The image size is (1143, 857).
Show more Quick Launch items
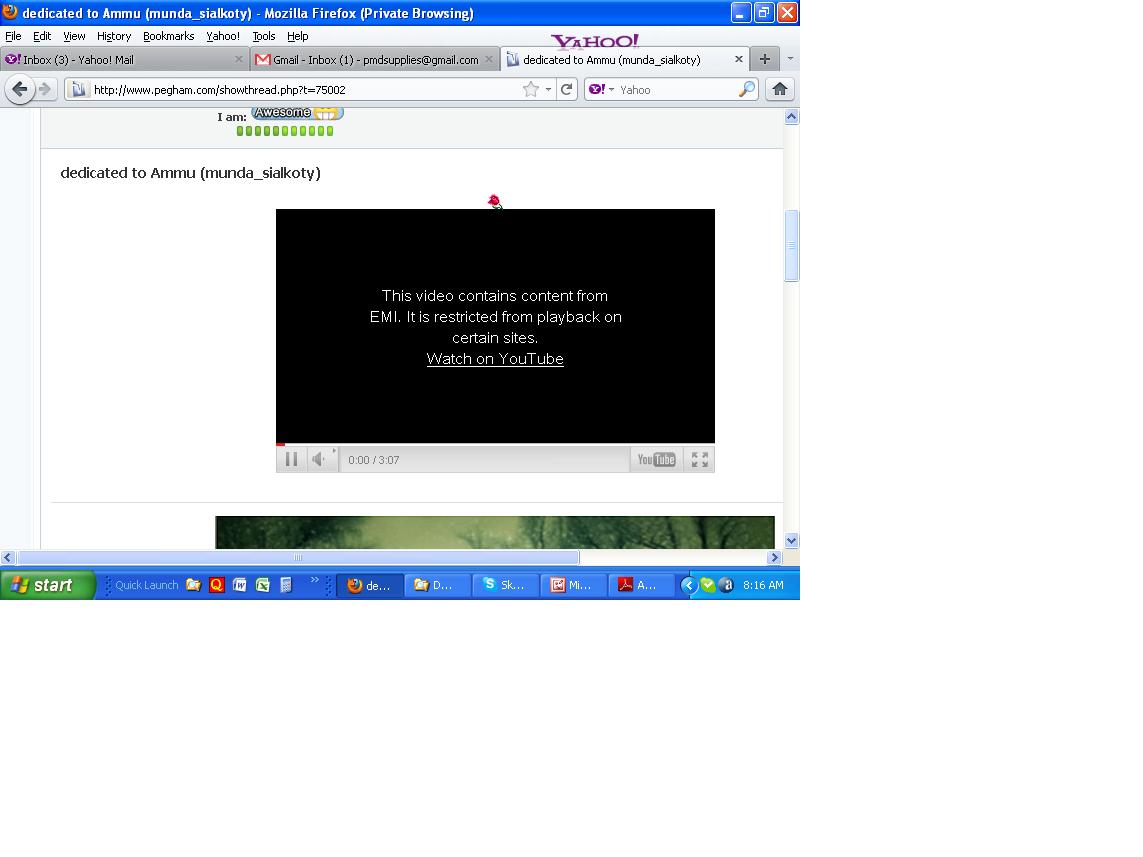pyautogui.click(x=315, y=580)
